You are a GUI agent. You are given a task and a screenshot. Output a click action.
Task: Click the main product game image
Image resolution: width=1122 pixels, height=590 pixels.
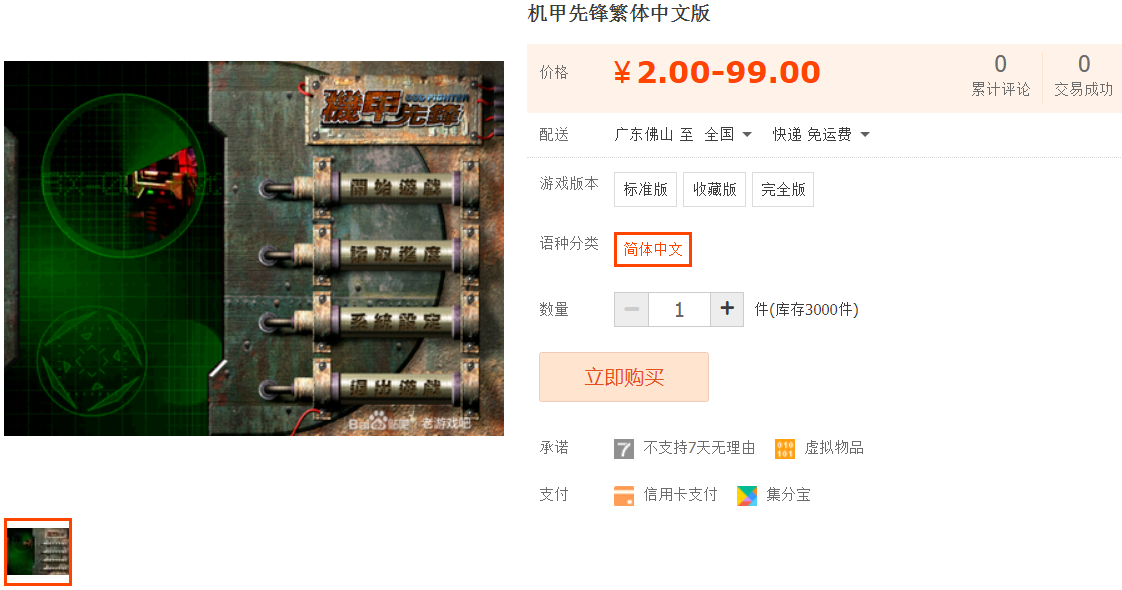pos(254,248)
